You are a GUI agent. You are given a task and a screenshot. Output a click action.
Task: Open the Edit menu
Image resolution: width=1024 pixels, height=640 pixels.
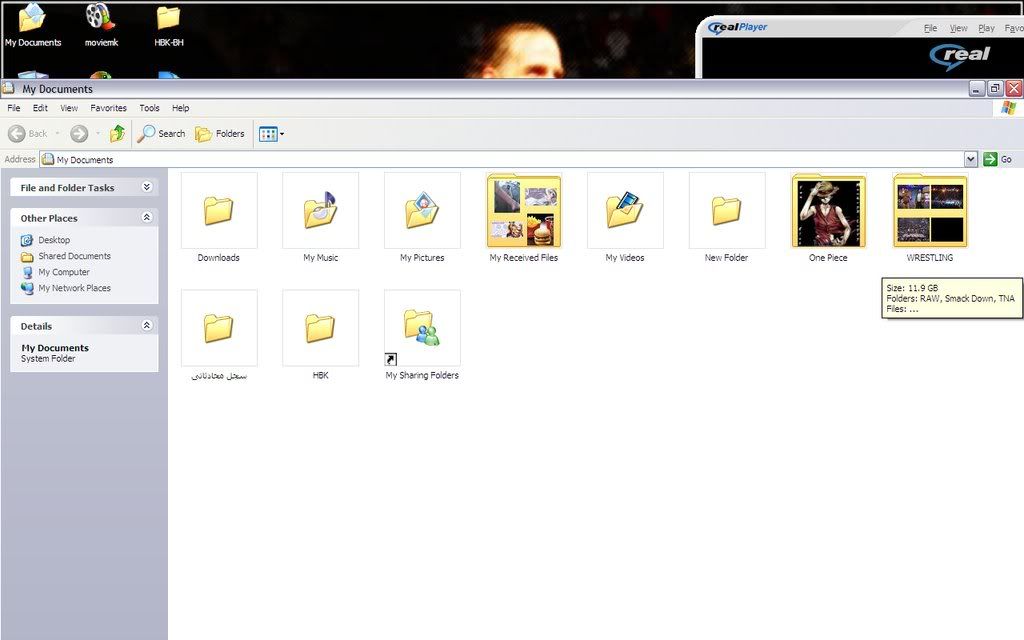40,108
